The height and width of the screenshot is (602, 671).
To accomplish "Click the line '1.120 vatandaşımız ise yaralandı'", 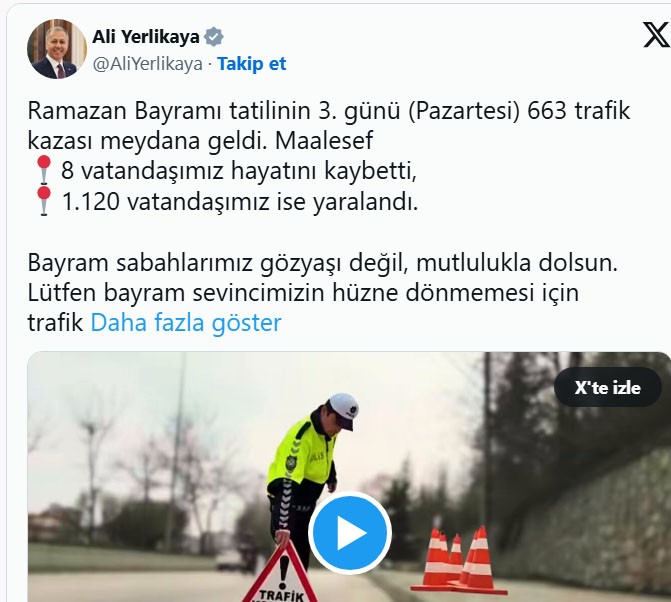I will [x=240, y=201].
